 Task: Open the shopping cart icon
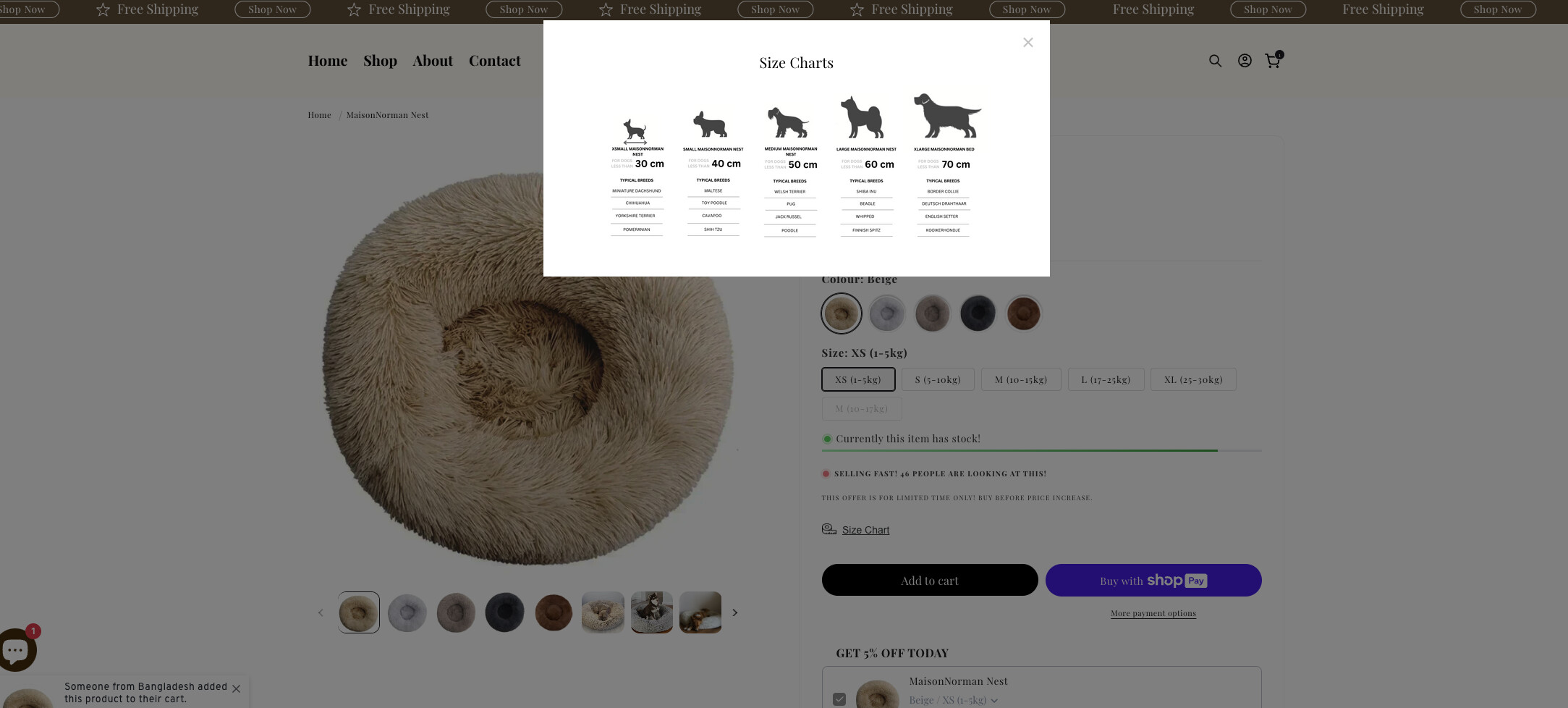1272,61
